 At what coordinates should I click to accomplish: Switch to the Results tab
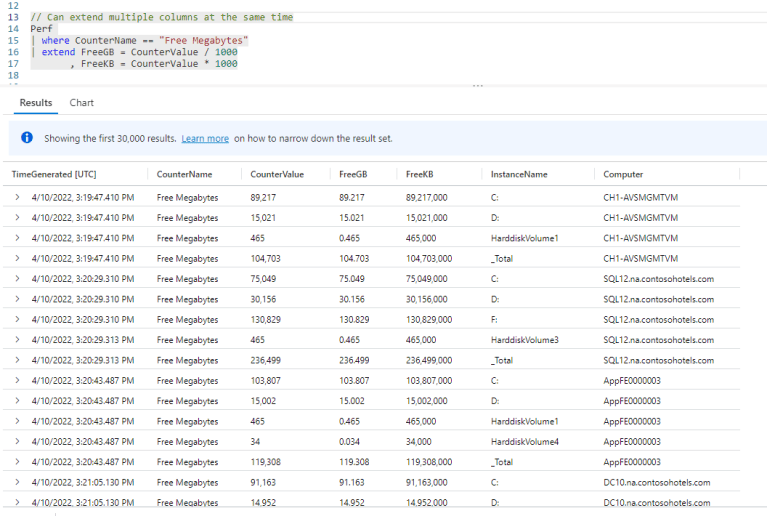(x=36, y=103)
